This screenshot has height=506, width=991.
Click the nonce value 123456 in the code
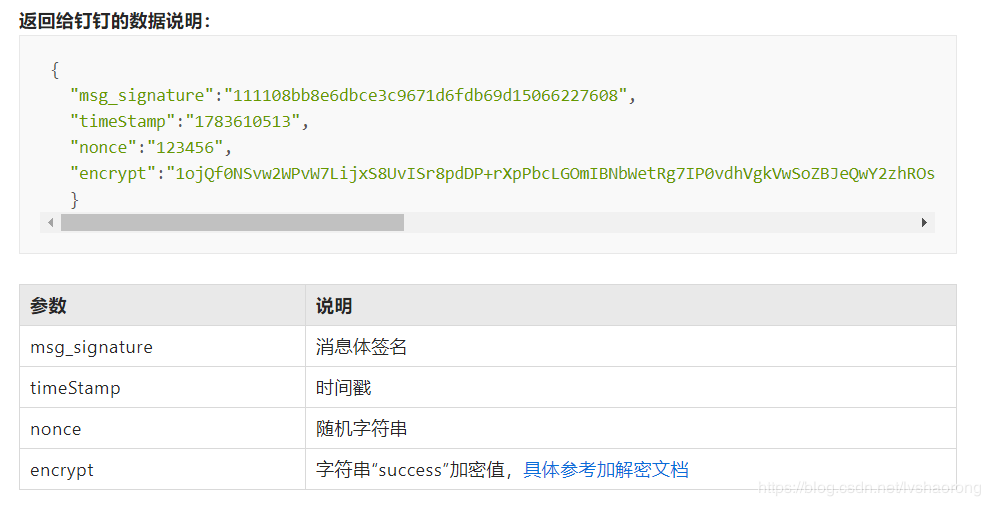(x=185, y=147)
